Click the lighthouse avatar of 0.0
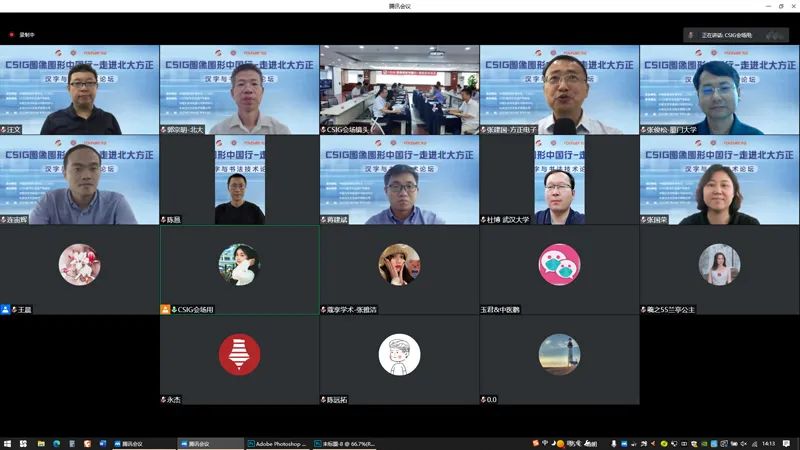The image size is (800, 450). point(559,354)
